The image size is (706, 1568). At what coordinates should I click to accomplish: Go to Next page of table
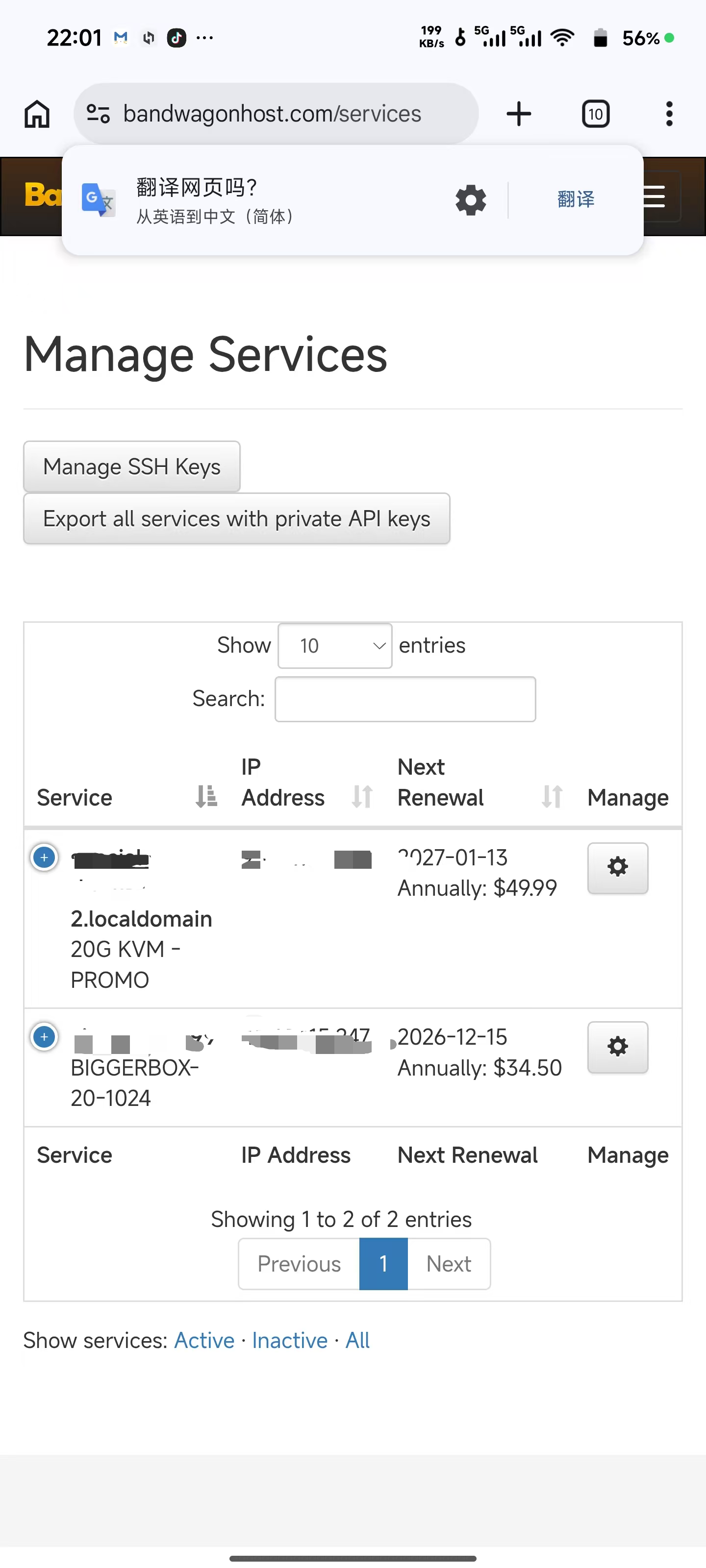[449, 1264]
